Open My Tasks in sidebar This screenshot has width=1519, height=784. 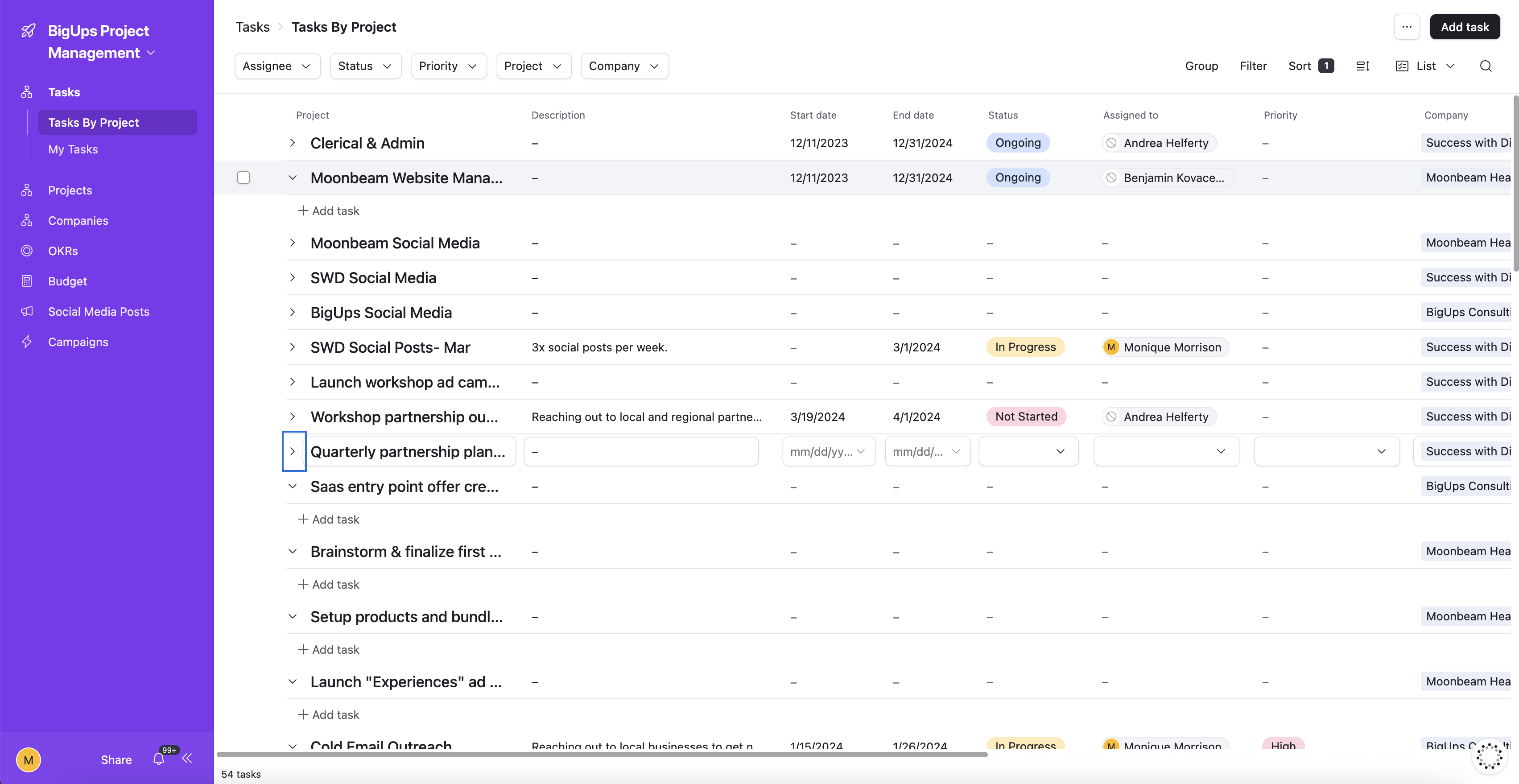point(73,149)
